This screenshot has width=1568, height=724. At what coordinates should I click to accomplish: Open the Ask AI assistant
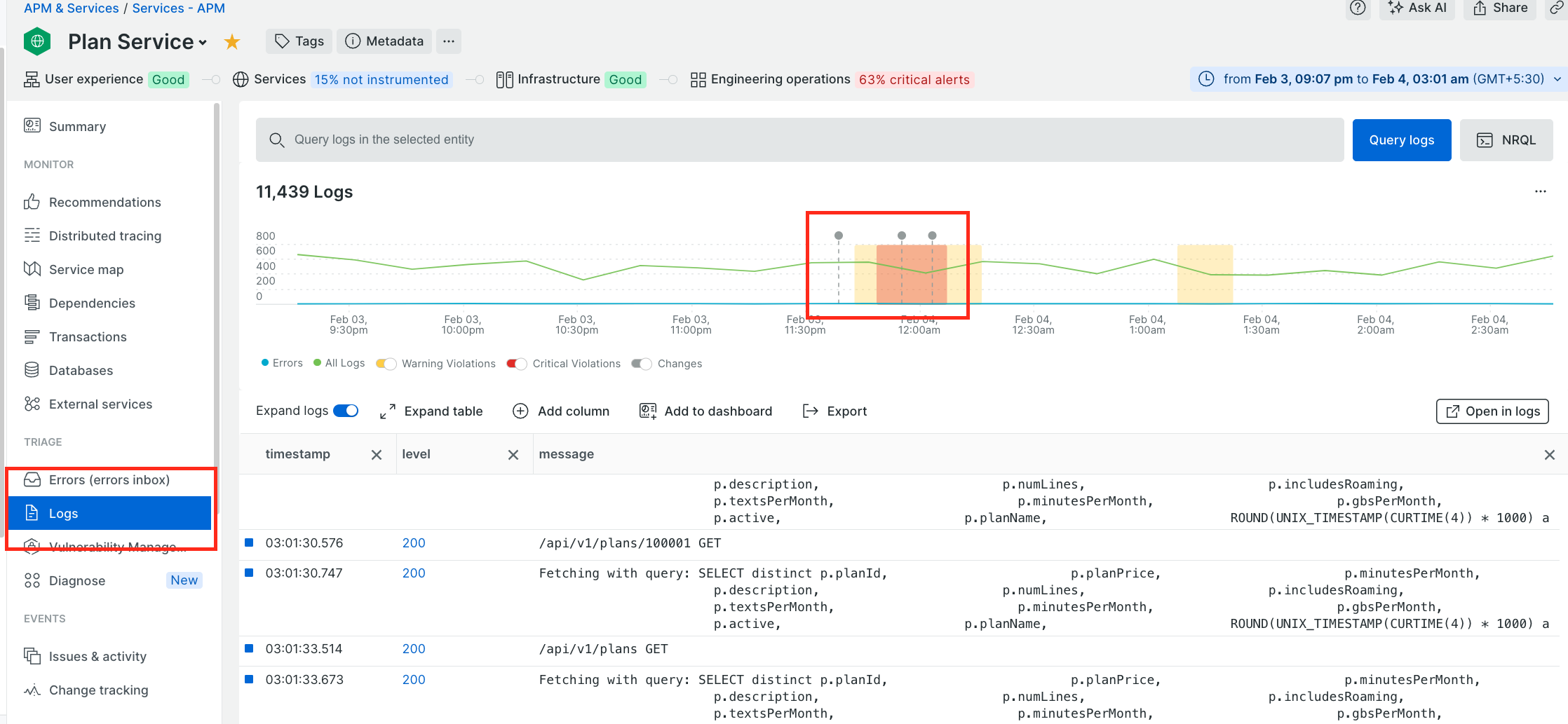[x=1417, y=8]
